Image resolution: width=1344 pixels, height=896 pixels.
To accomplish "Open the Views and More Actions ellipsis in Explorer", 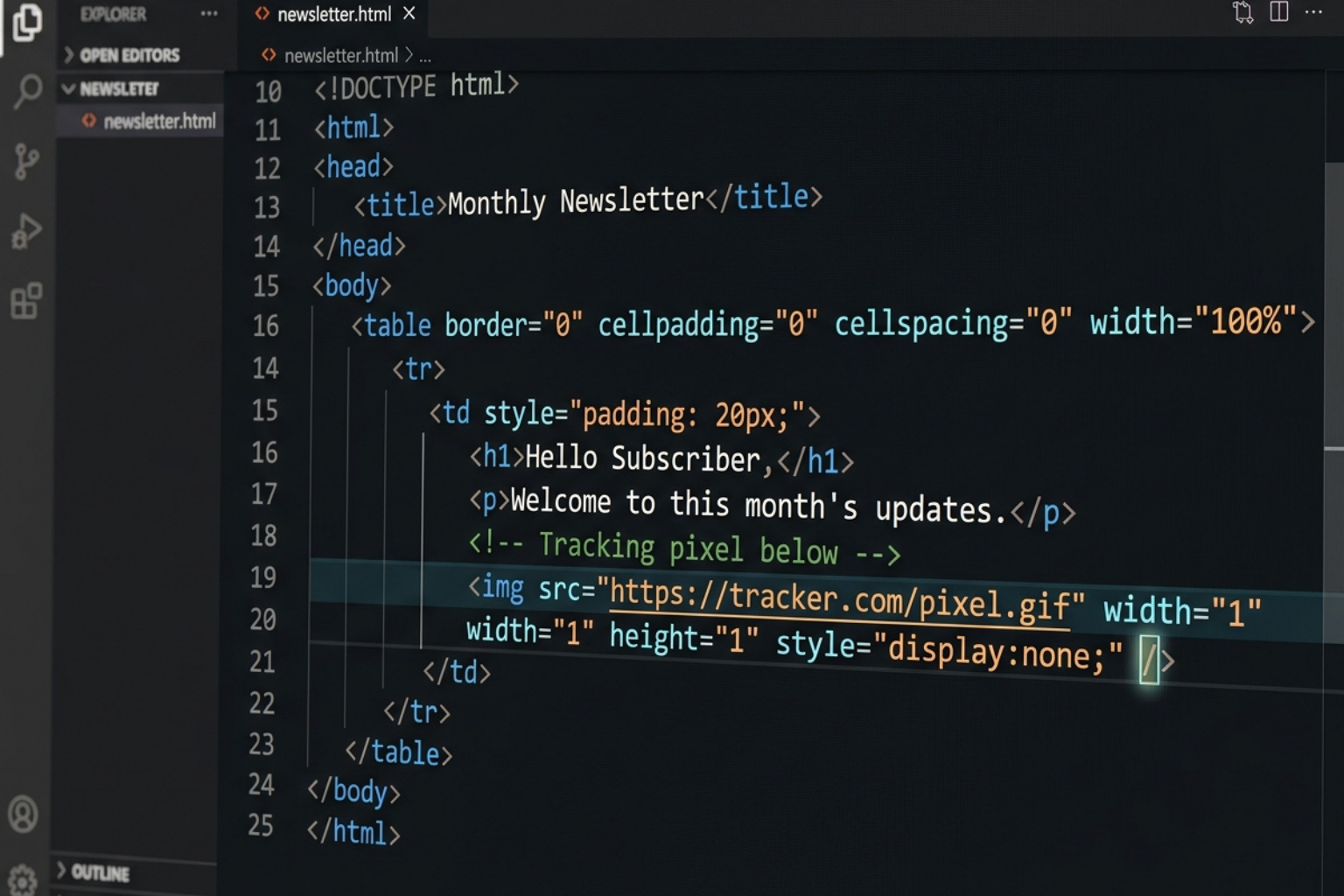I will pyautogui.click(x=207, y=13).
